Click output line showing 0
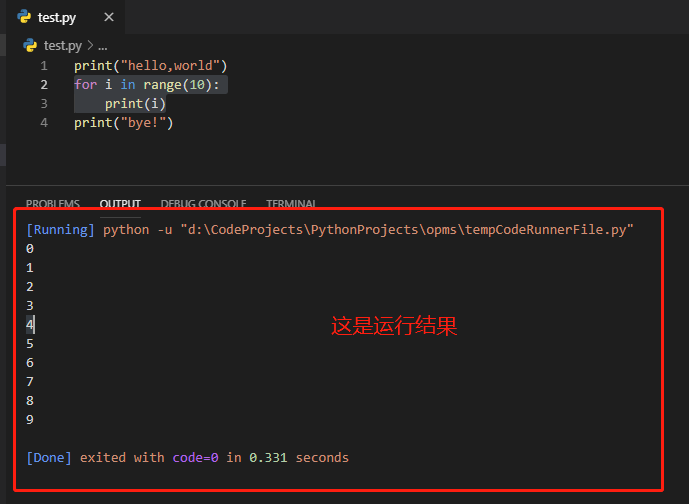The height and width of the screenshot is (504, 689). [x=30, y=249]
